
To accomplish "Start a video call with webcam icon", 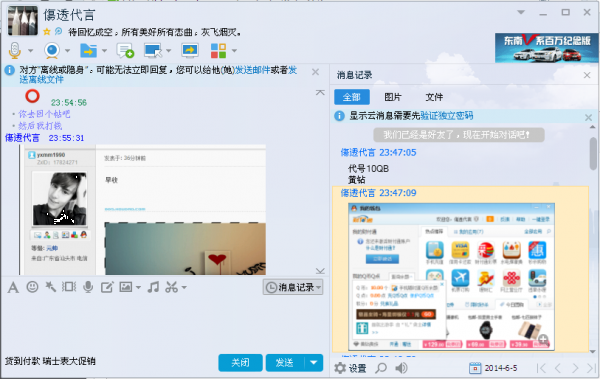I will pyautogui.click(x=52, y=50).
